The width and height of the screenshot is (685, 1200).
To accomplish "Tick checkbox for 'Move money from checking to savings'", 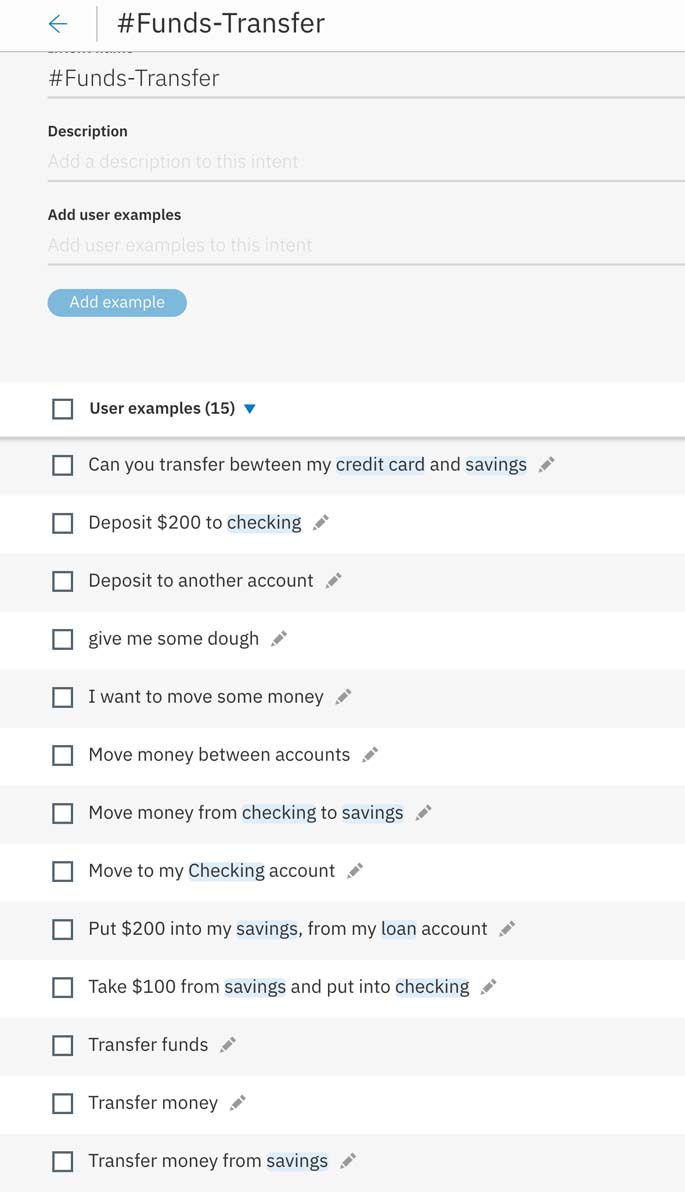I will (63, 813).
